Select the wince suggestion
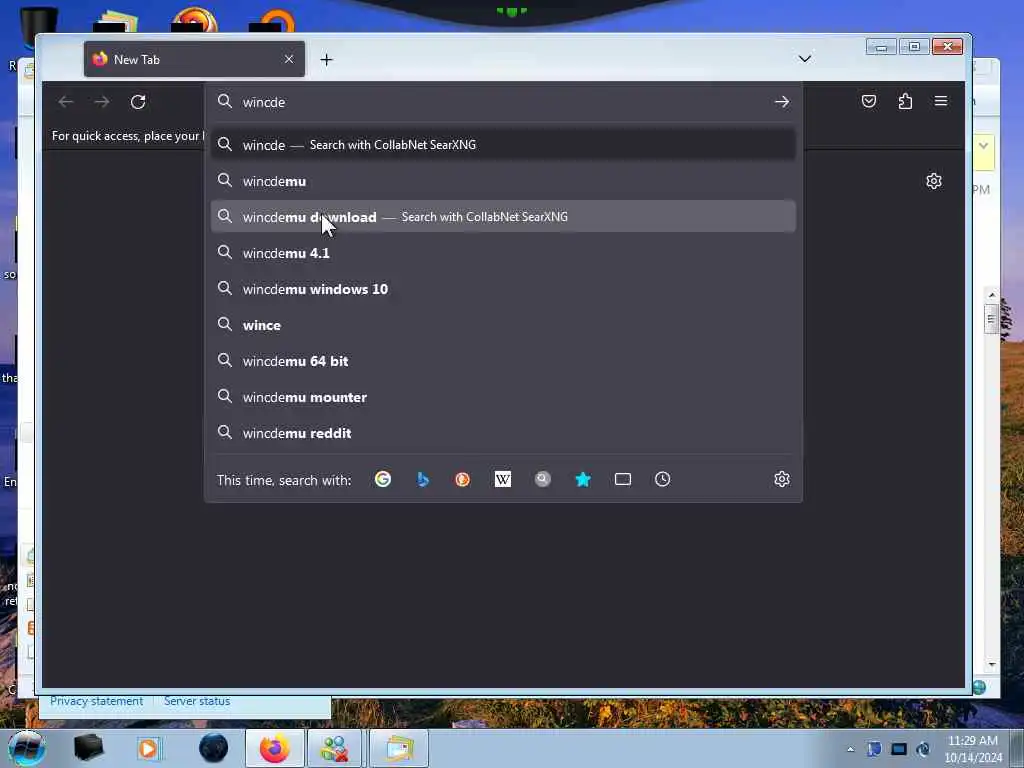 tap(503, 325)
